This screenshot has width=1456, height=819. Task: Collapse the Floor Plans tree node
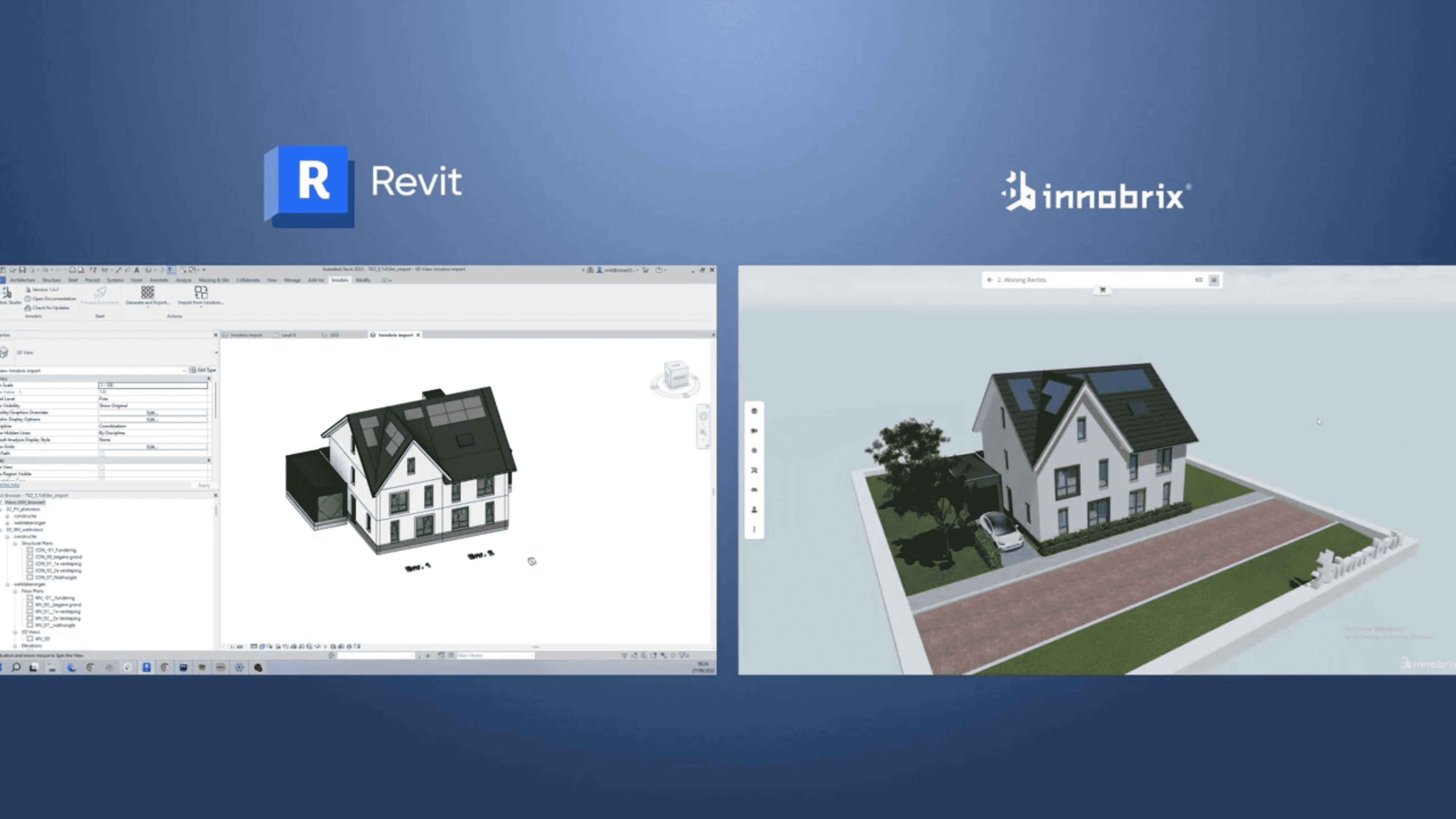15,591
